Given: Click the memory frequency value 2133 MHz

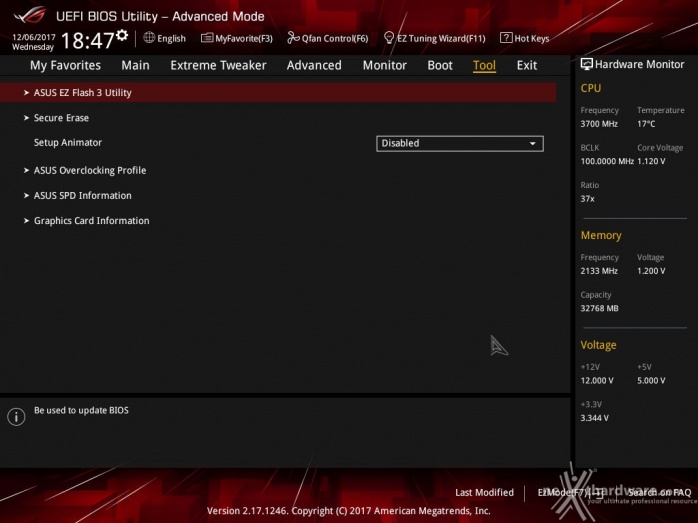Looking at the screenshot, I should pos(599,271).
